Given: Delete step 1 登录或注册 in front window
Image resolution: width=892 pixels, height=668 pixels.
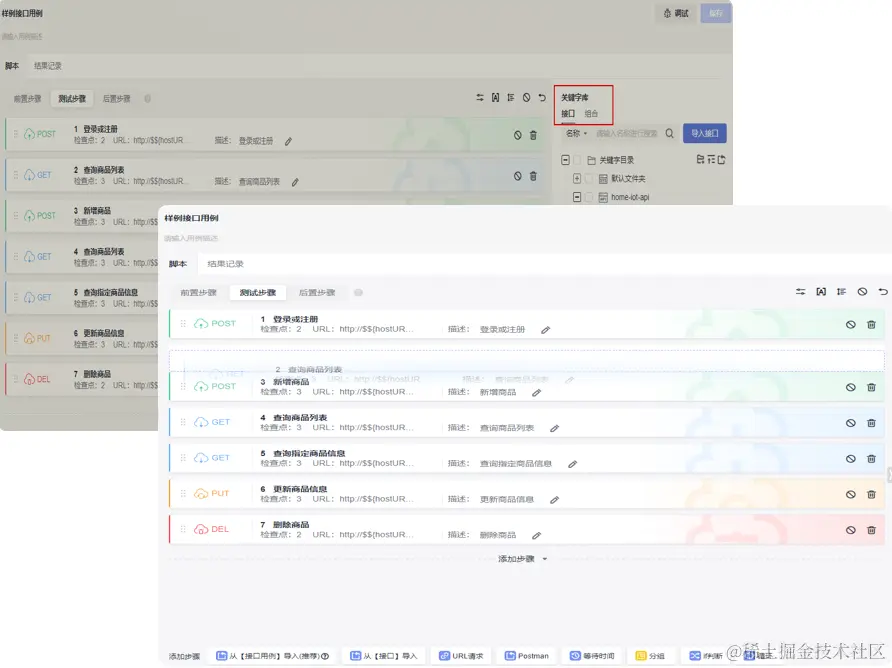Looking at the screenshot, I should [871, 324].
